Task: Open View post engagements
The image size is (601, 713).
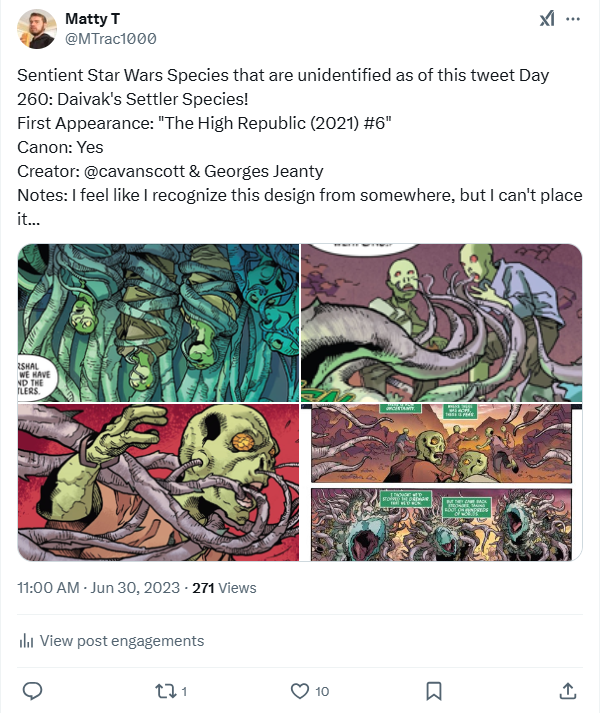Action: [122, 641]
